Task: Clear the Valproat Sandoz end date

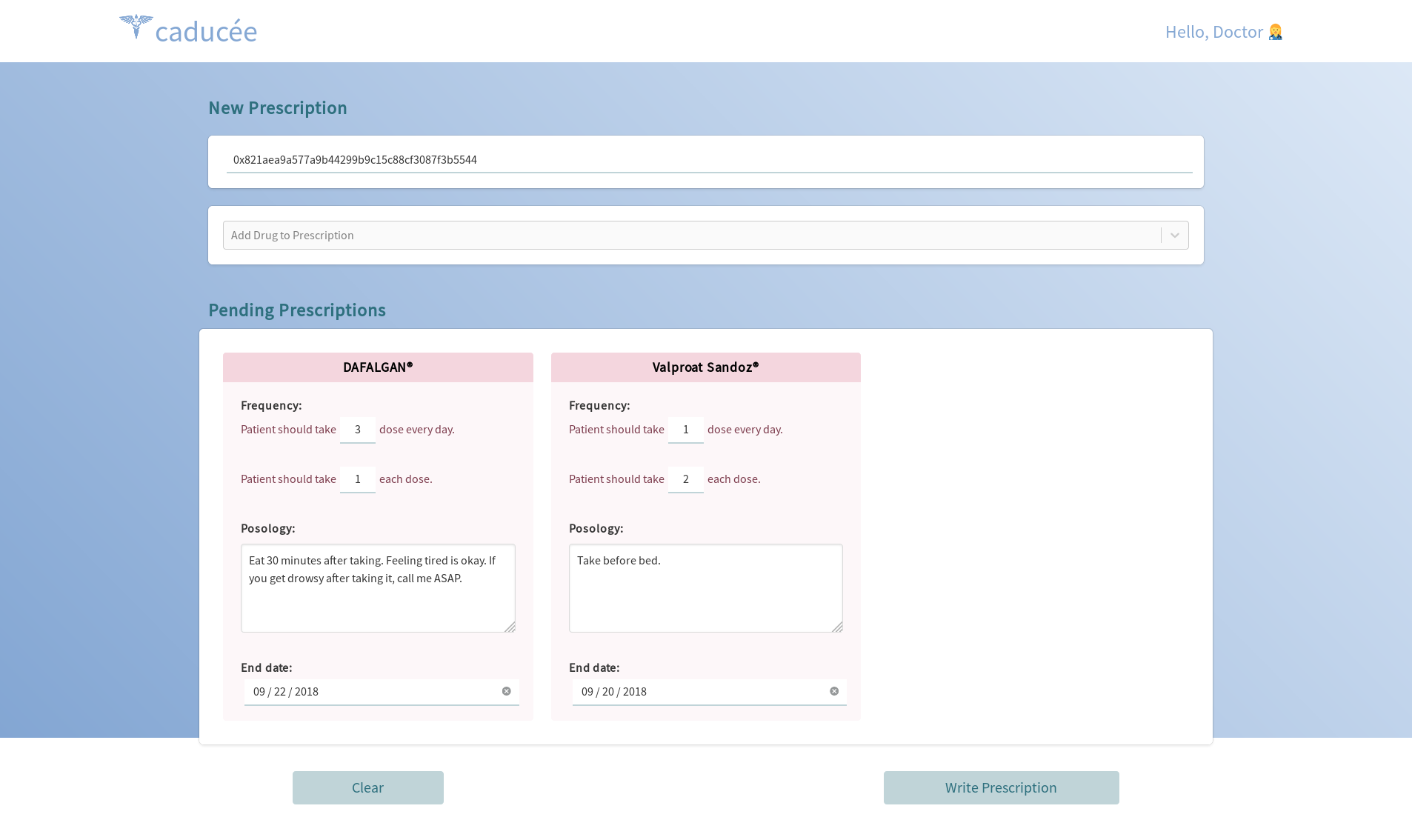Action: click(x=834, y=691)
